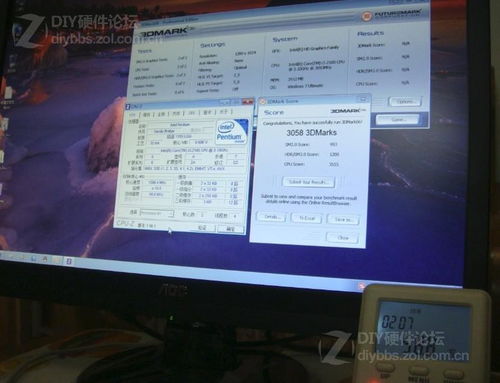Close the 3DMark Score dialog via Close button
Image resolution: width=500 pixels, height=383 pixels.
[x=342, y=238]
